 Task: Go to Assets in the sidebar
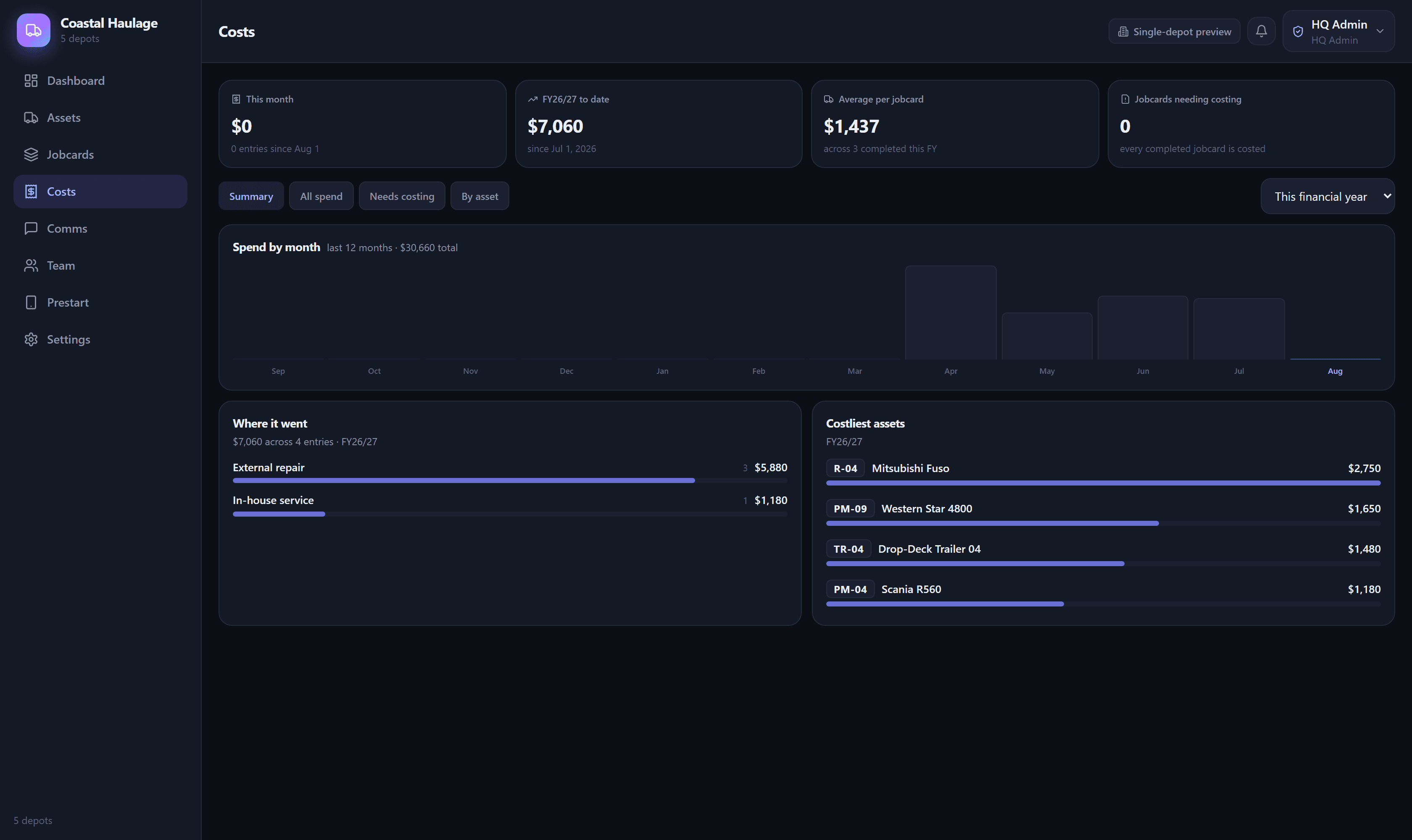pos(100,118)
